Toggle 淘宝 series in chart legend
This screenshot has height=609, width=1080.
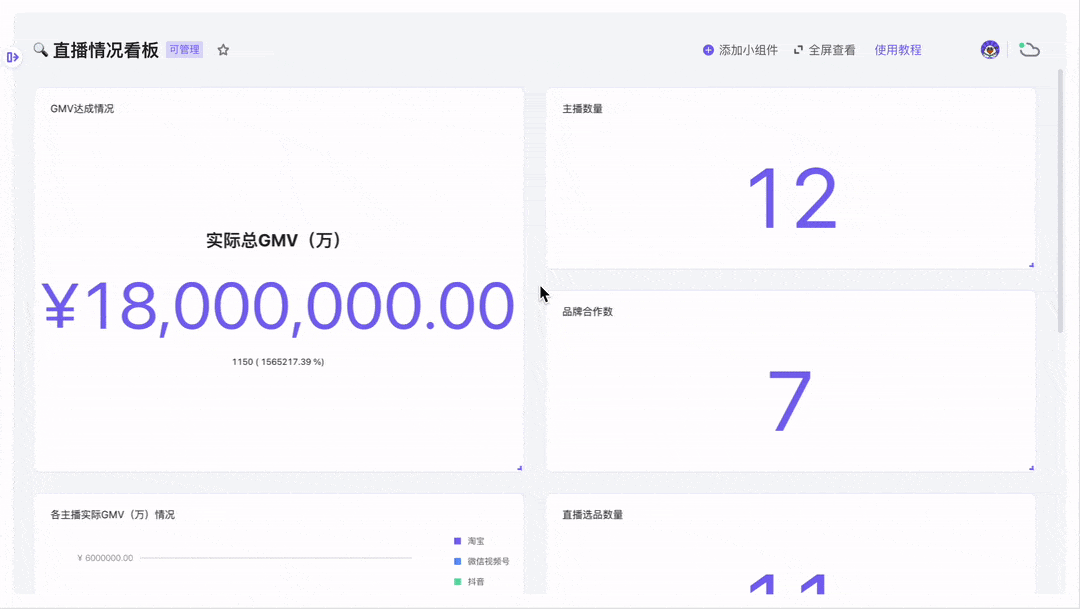(475, 541)
